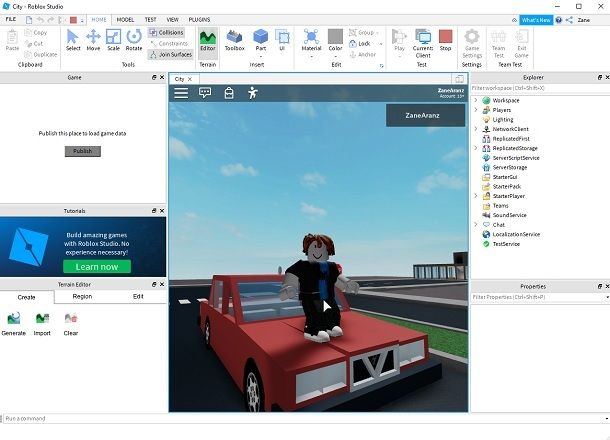610x440 pixels.
Task: Expand the ReplicatedStorage node
Action: point(475,148)
